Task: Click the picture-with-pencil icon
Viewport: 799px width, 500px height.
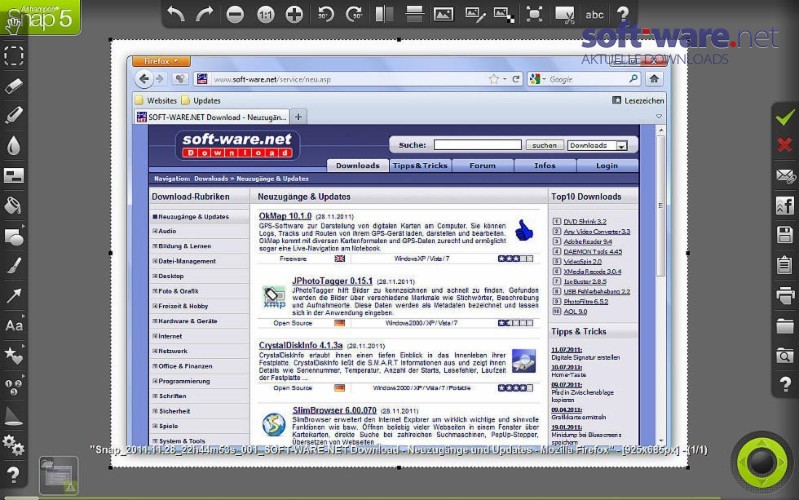Action: tap(474, 14)
